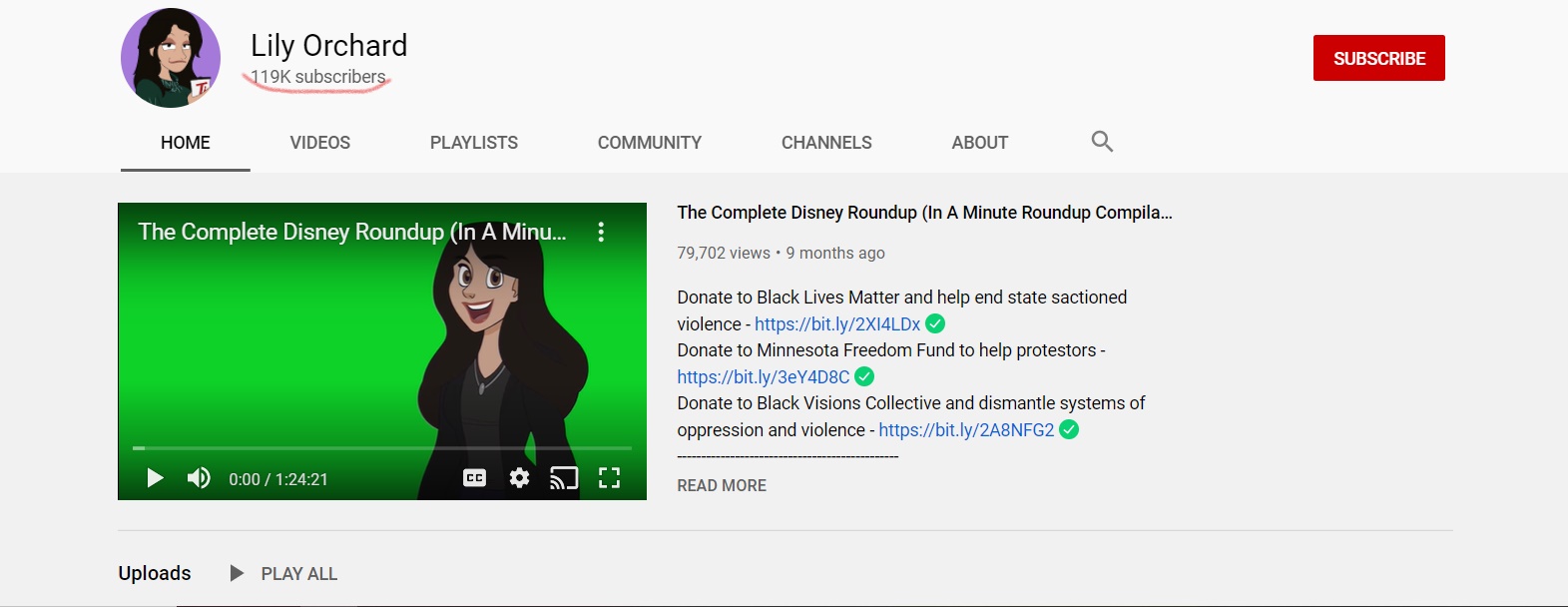Click the 119K subscribers count

(x=317, y=77)
